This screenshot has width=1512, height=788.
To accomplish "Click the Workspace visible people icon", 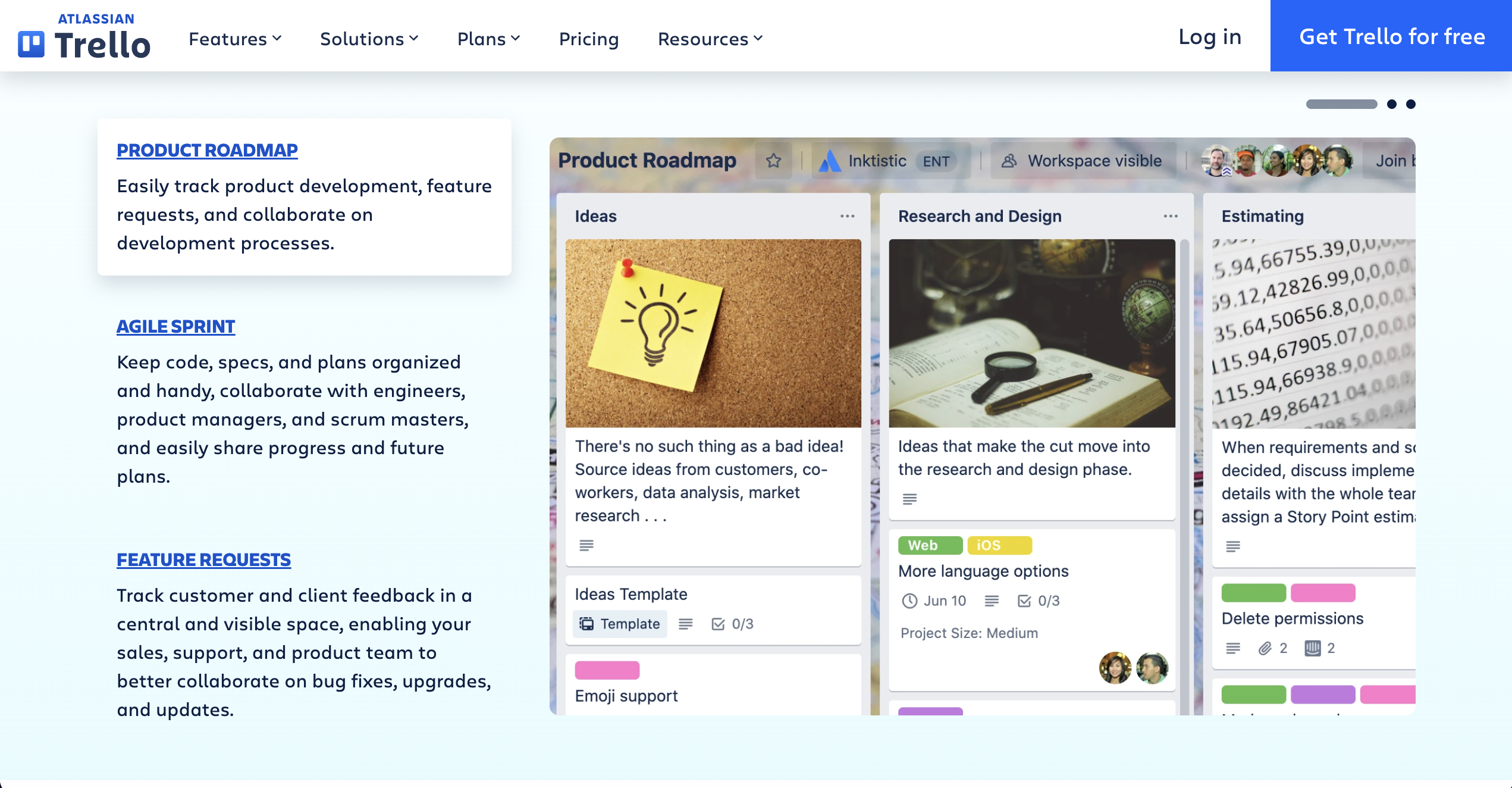I will click(1009, 161).
